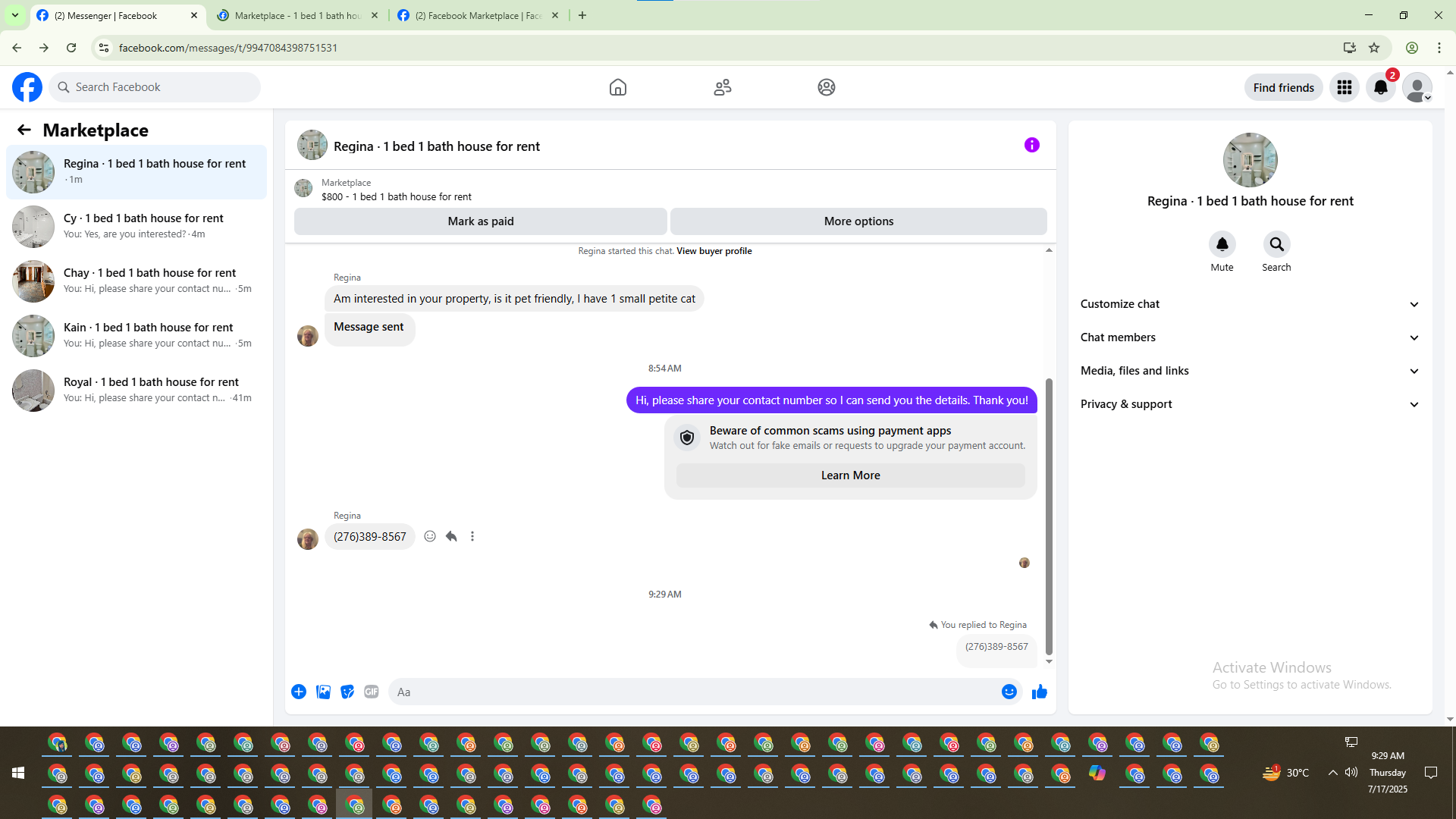Bookmark this page with the star icon
Image resolution: width=1456 pixels, height=819 pixels.
pos(1374,48)
